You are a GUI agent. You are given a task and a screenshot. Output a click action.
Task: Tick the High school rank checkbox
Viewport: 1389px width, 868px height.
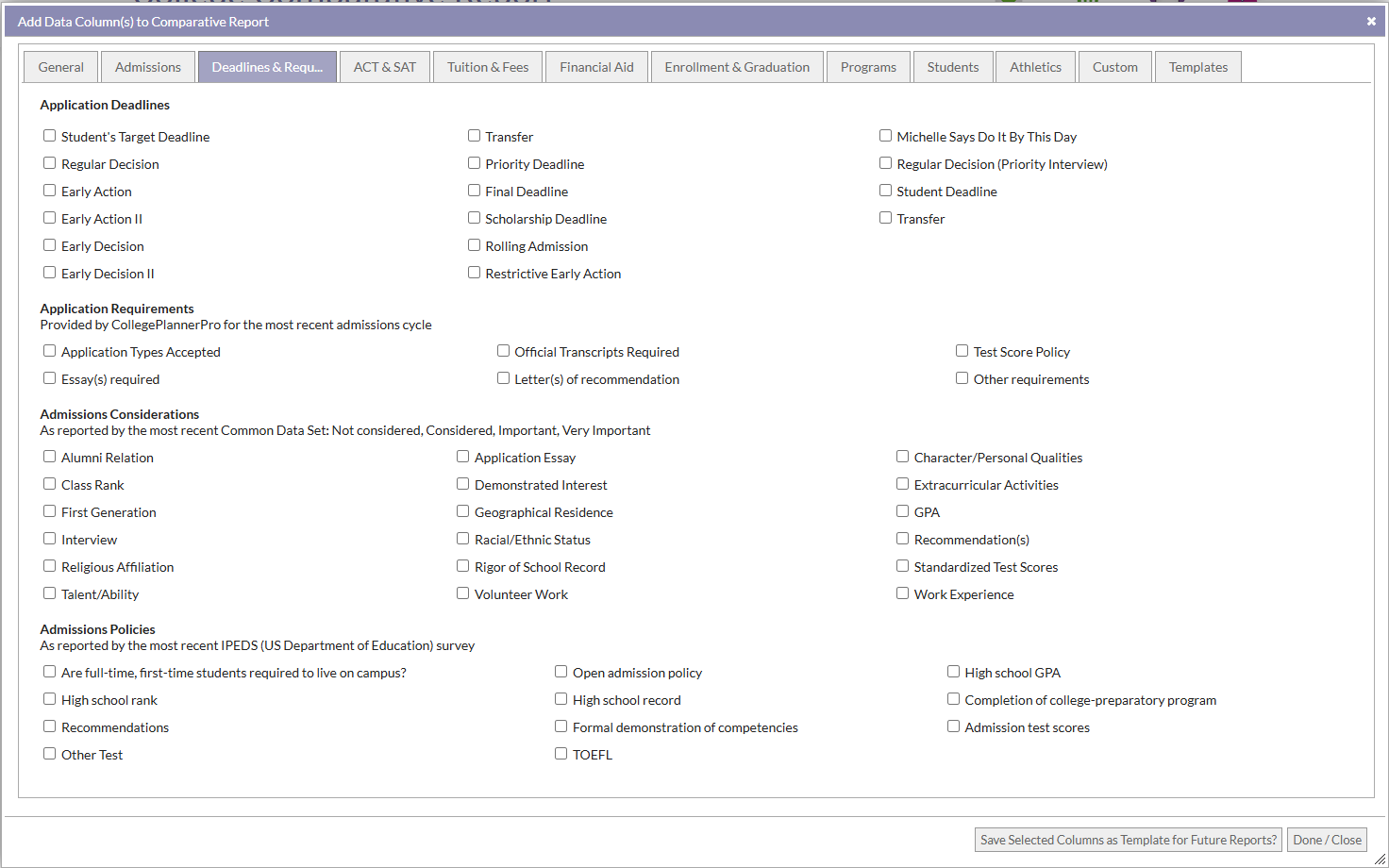49,699
